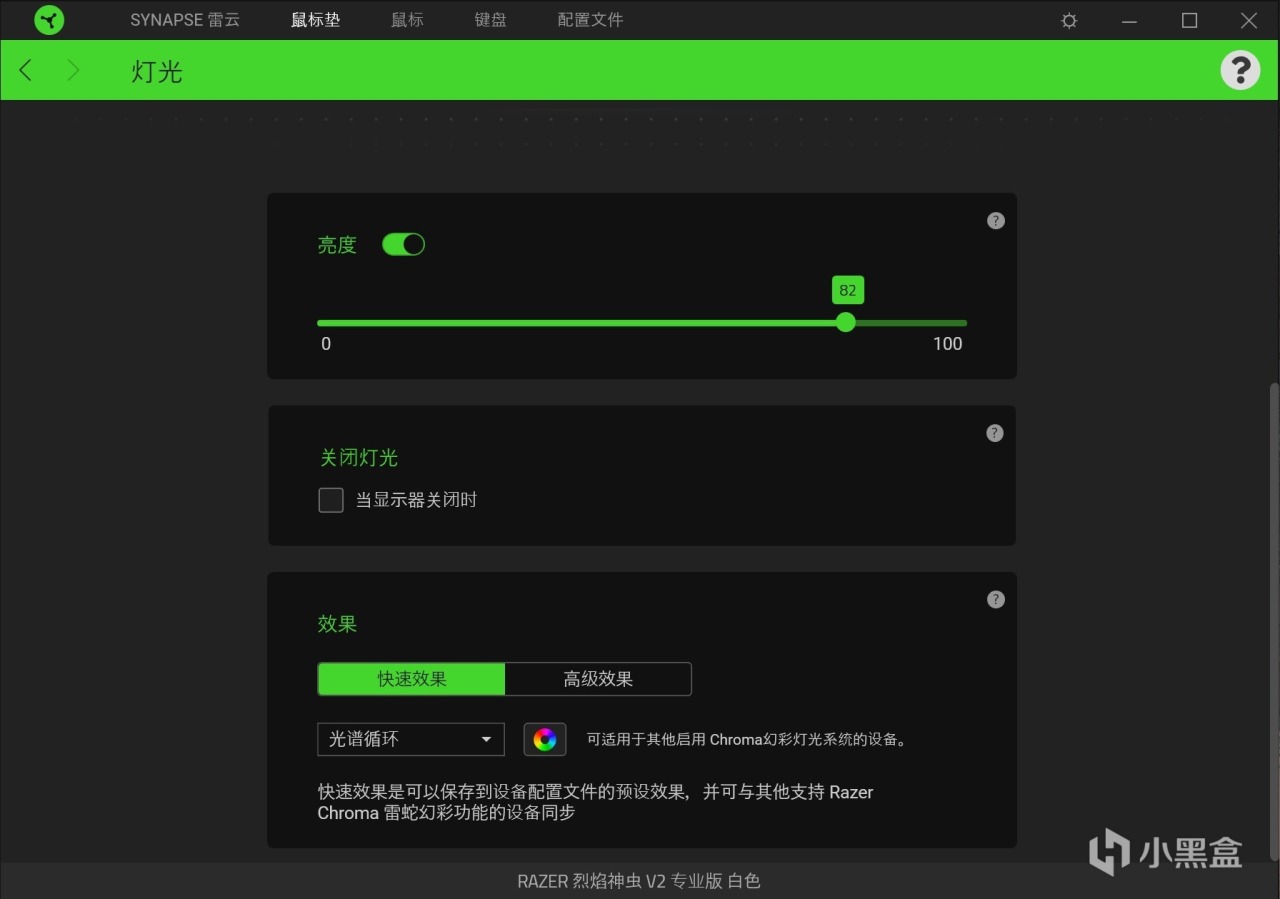Viewport: 1280px width, 899px height.
Task: Show help for the 效果 panel
Action: pos(996,600)
